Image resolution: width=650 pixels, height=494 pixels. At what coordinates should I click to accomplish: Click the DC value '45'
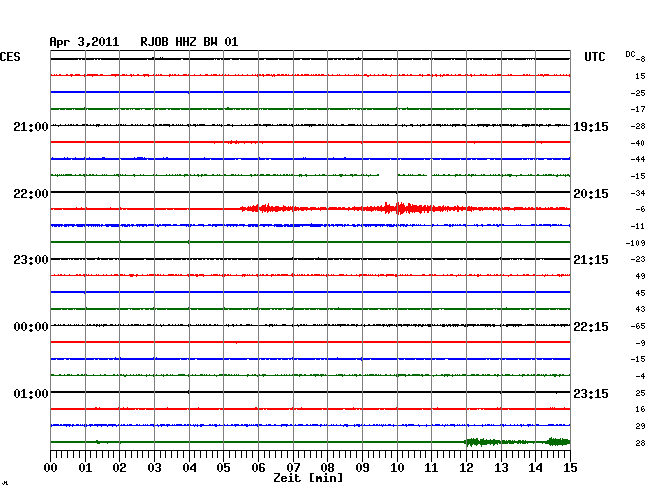(640, 293)
